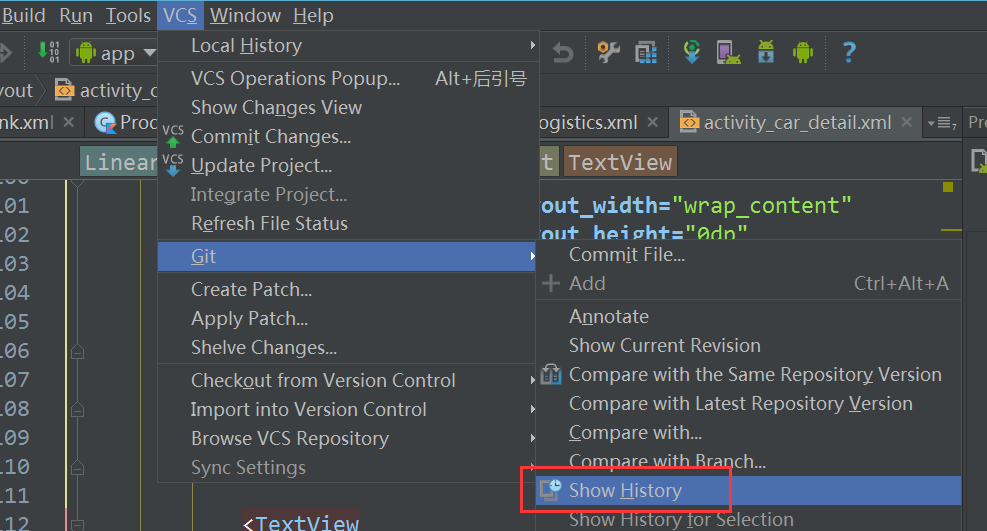
Task: Click the Show History clock icon
Action: pos(551,489)
